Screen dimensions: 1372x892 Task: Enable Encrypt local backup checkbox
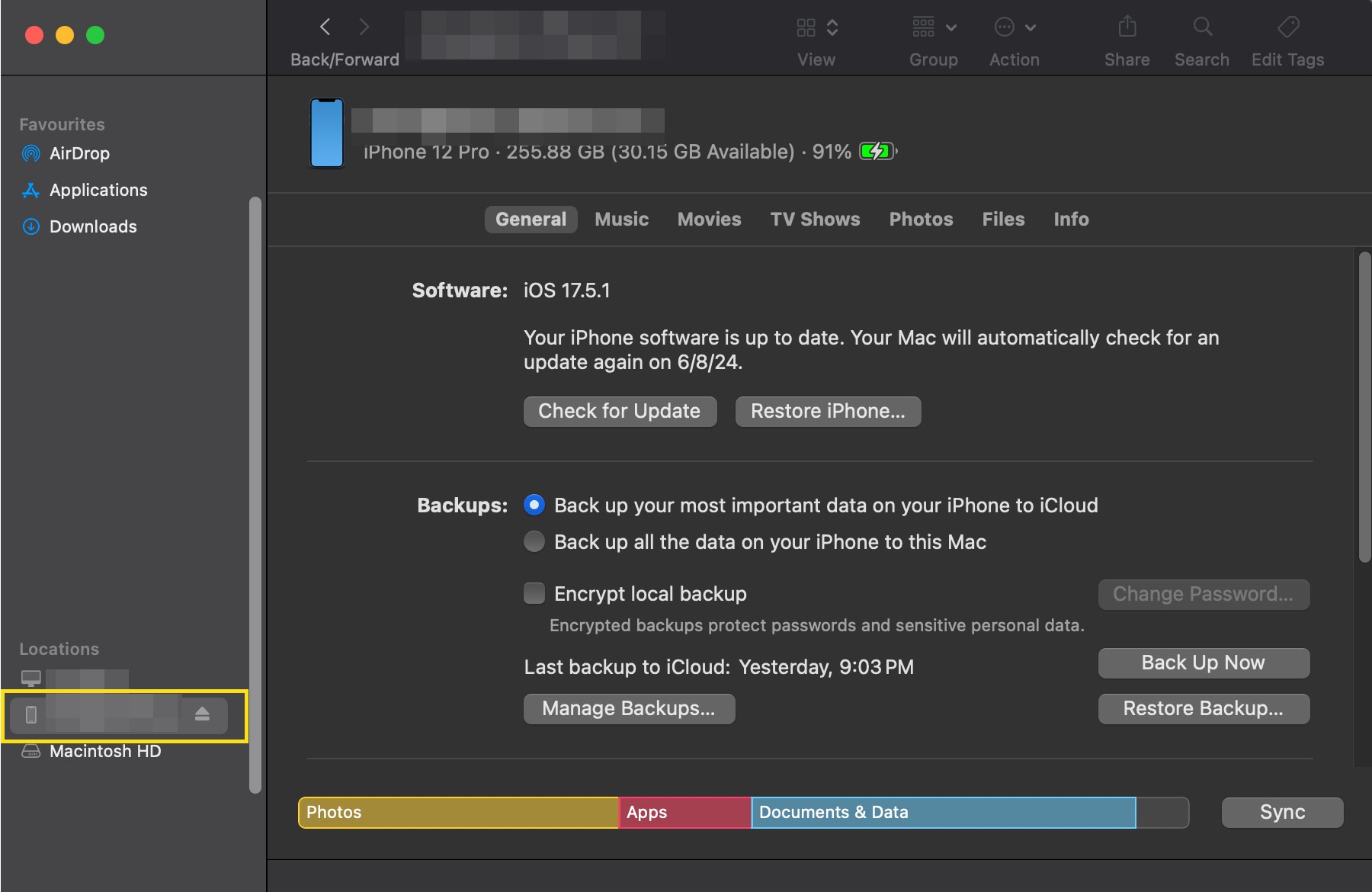point(534,594)
